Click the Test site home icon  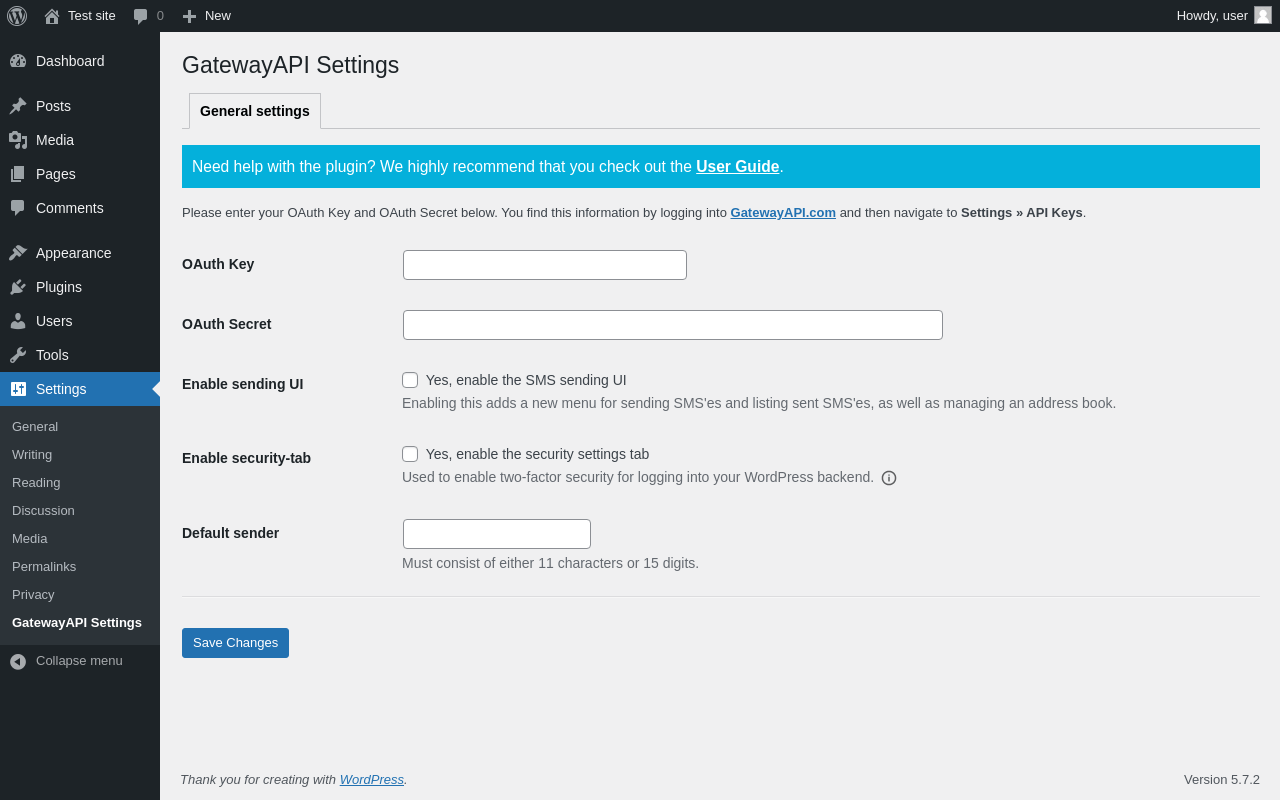coord(52,16)
